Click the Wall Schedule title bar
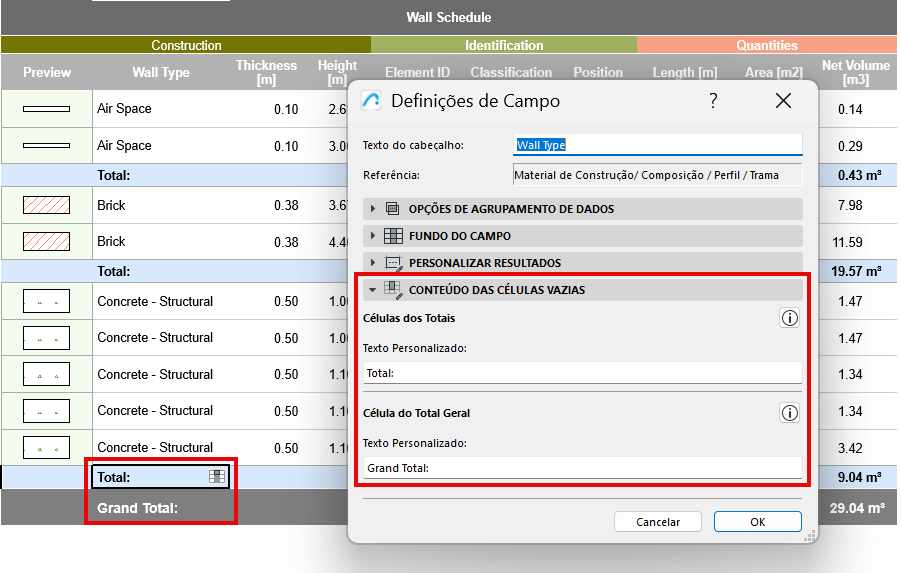This screenshot has height=573, width=901. (449, 17)
